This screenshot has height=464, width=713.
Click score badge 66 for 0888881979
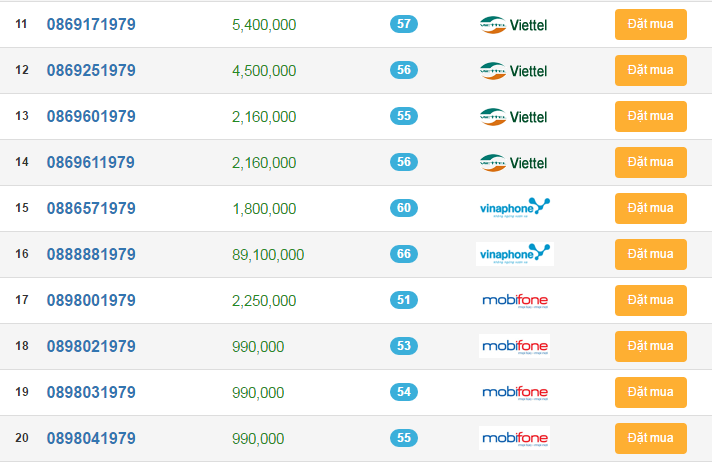pyautogui.click(x=404, y=254)
